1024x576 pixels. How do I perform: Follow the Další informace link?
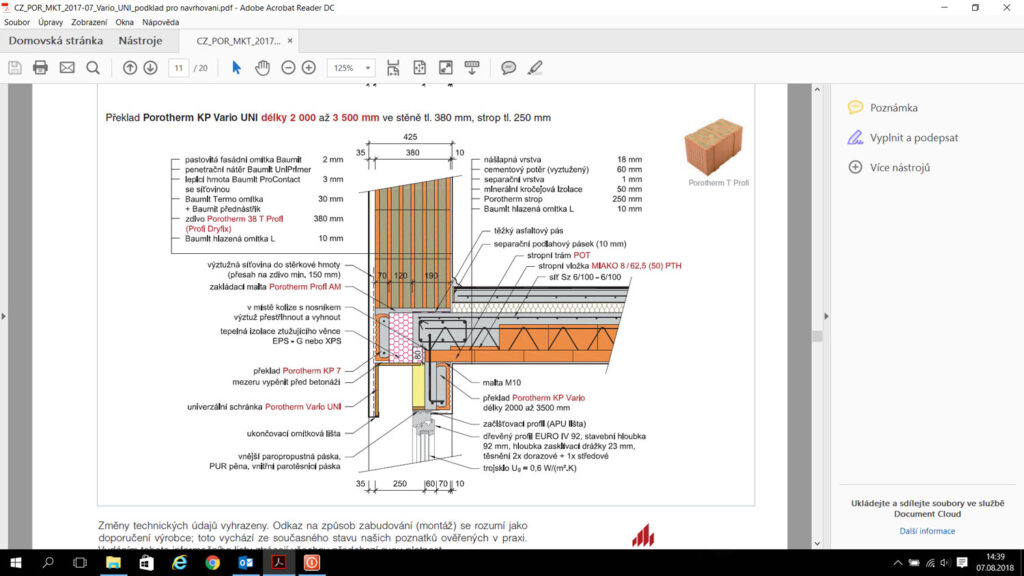(927, 531)
